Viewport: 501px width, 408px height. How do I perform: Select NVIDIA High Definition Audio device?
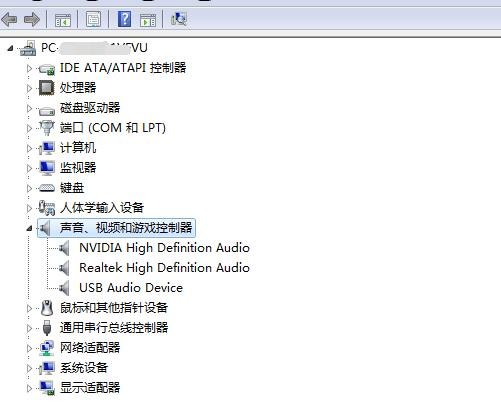coord(164,248)
